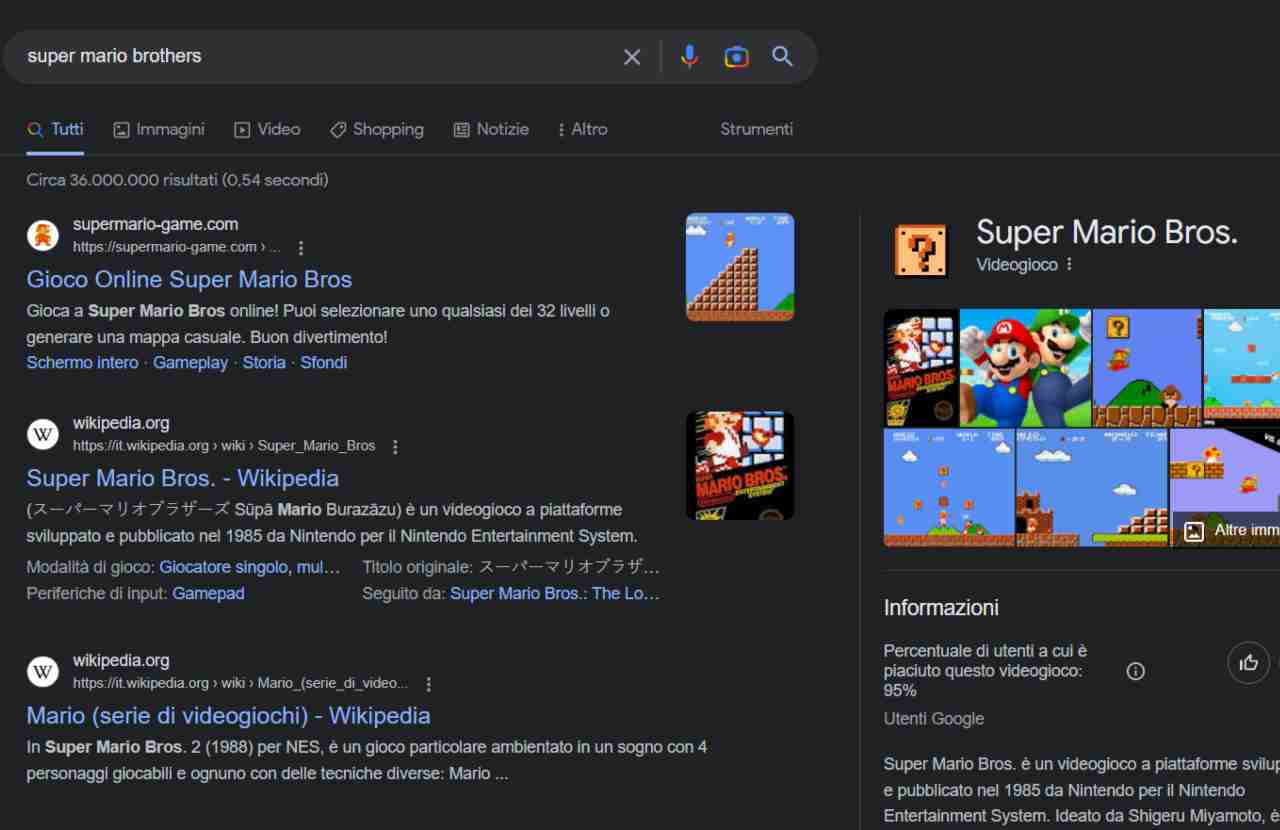Viewport: 1280px width, 830px height.
Task: Open options dots for Mario_(serie_di_video... result
Action: (x=429, y=684)
